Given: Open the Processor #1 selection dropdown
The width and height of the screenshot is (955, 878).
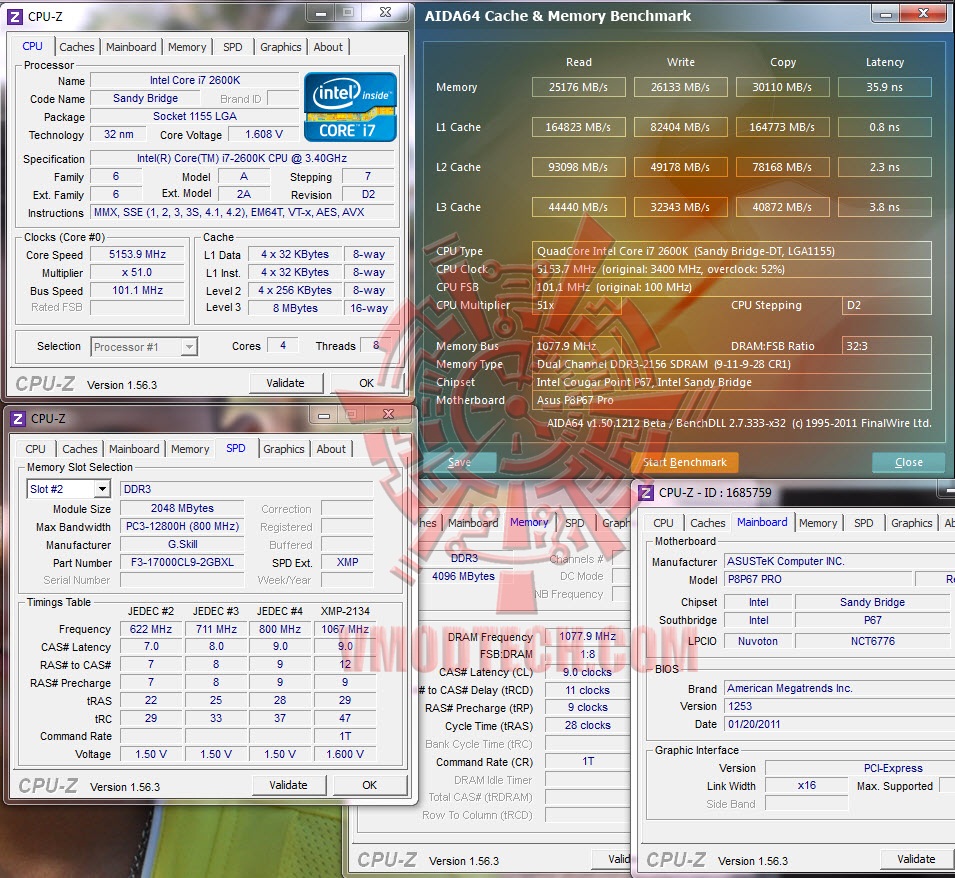Looking at the screenshot, I should tap(144, 347).
